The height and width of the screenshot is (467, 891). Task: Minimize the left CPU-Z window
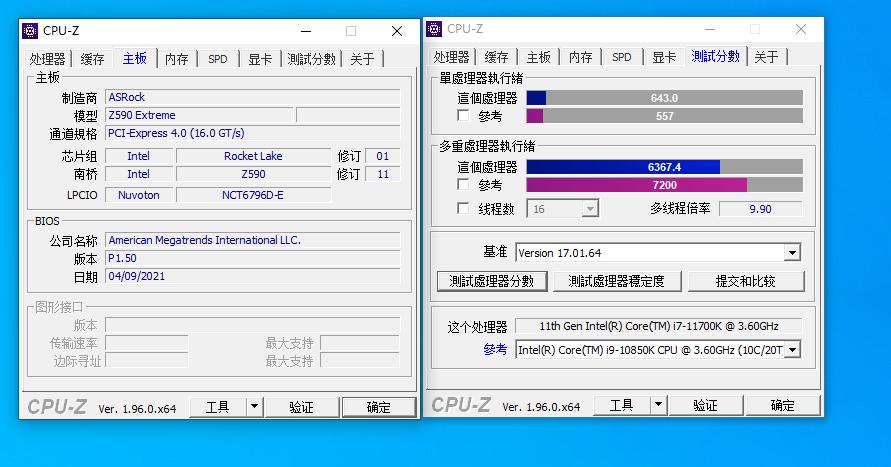306,31
